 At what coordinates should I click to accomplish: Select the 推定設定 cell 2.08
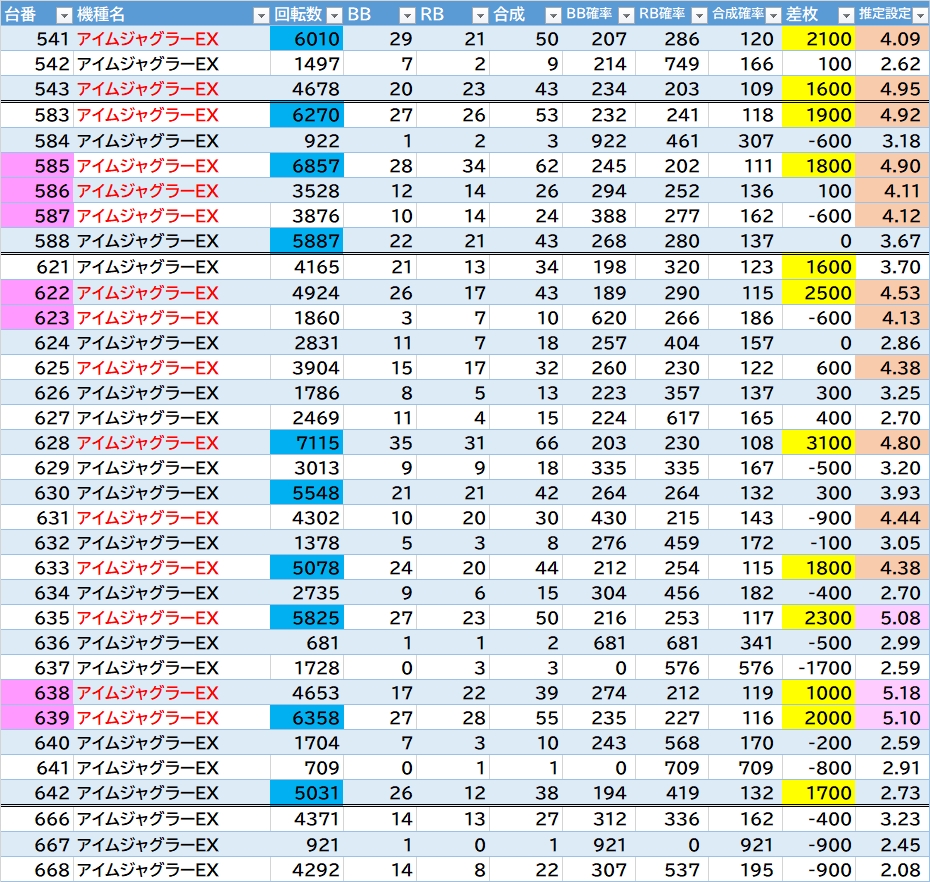[x=892, y=870]
